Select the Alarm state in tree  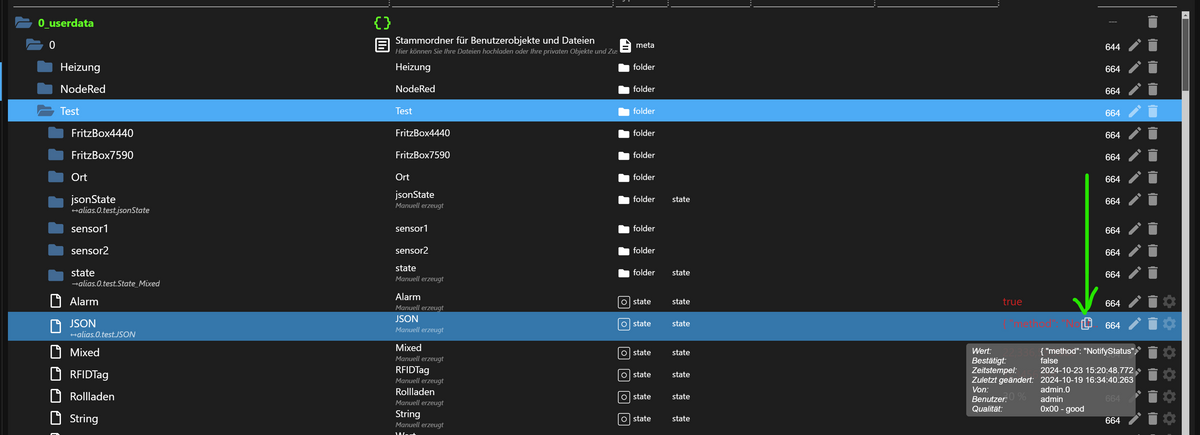(84, 301)
